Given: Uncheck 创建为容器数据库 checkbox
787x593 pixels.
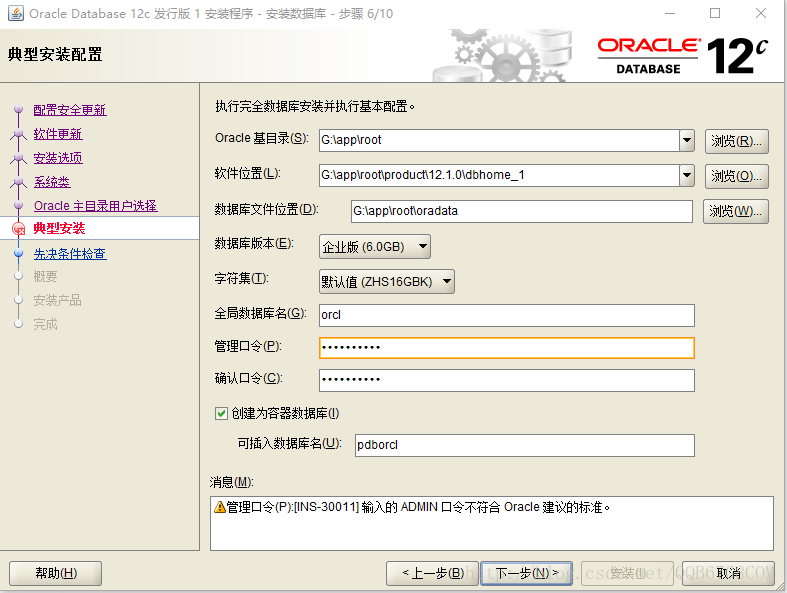Looking at the screenshot, I should click(x=221, y=413).
